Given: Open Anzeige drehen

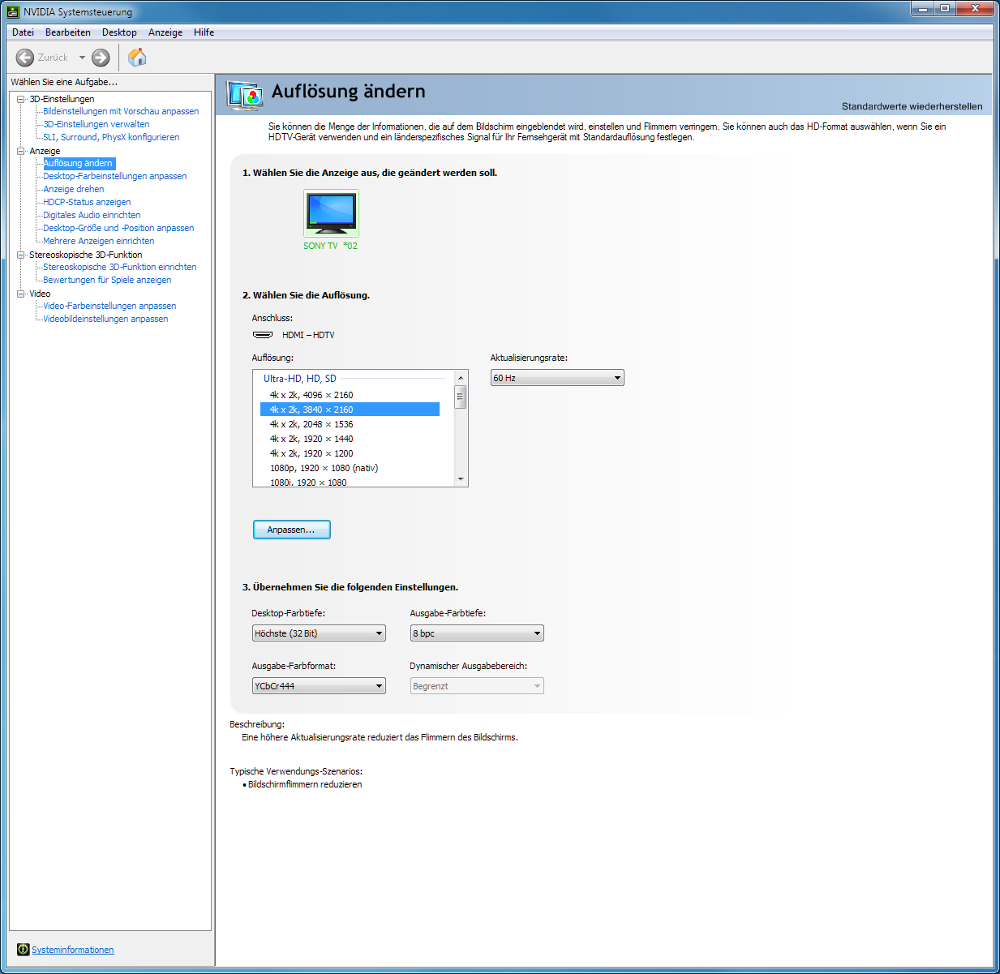Looking at the screenshot, I should [73, 189].
